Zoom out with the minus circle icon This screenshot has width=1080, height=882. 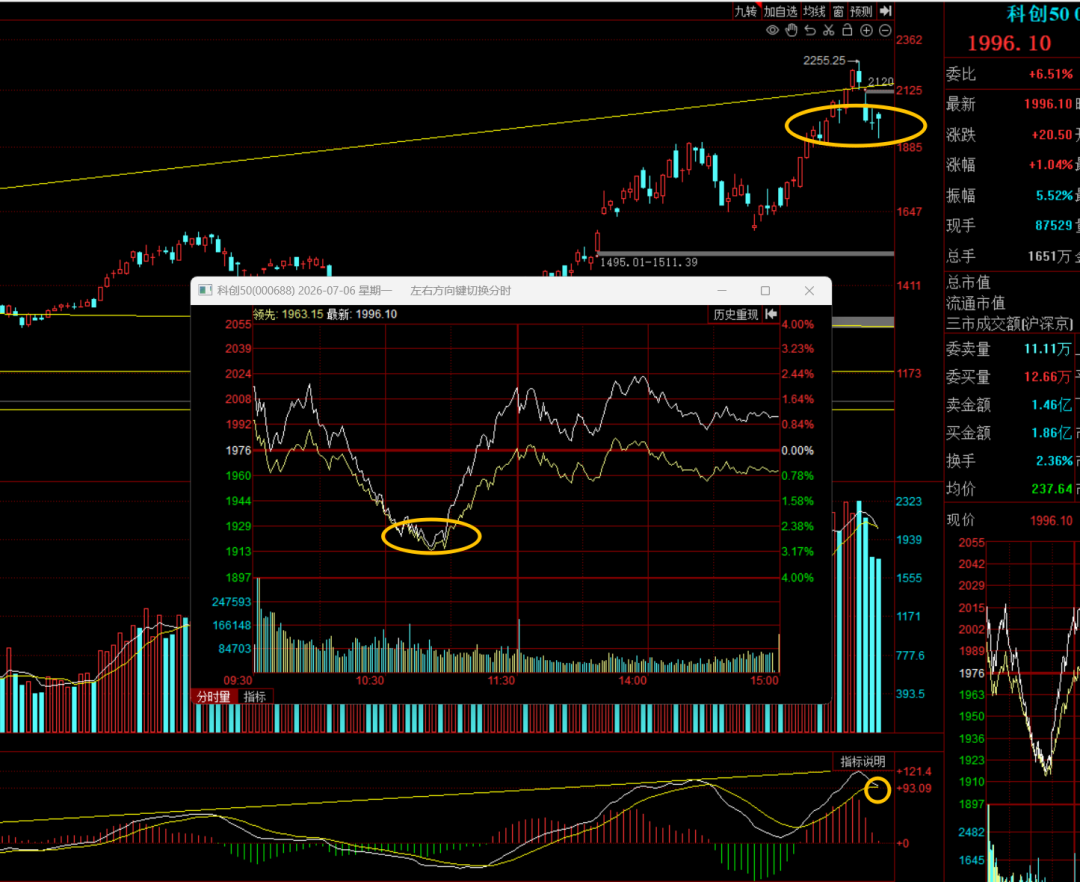pos(885,30)
